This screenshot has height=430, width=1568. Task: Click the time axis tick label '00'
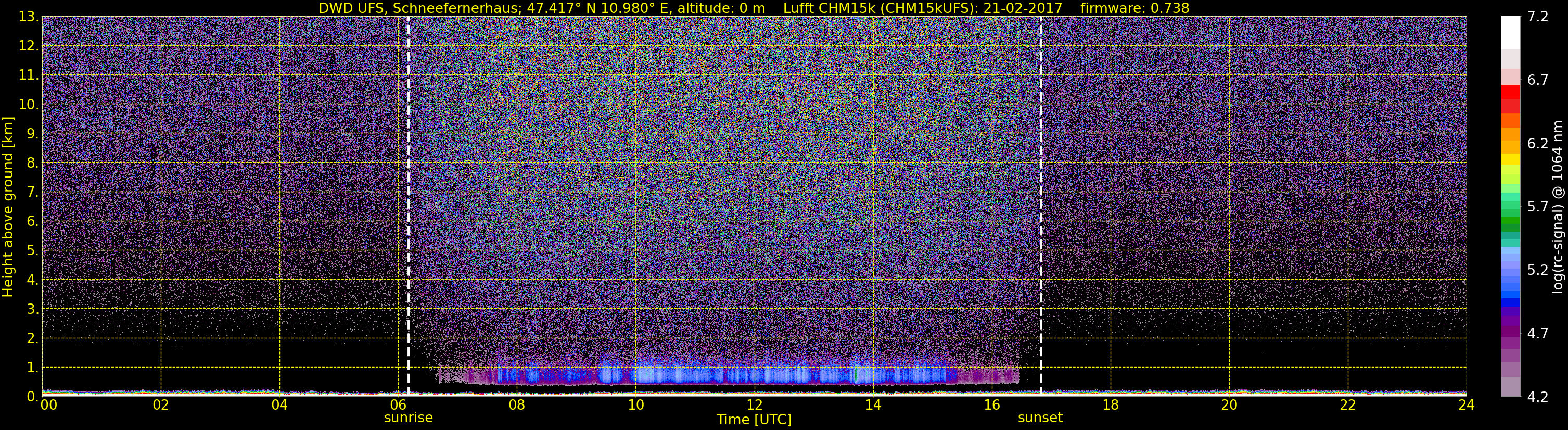pos(49,405)
